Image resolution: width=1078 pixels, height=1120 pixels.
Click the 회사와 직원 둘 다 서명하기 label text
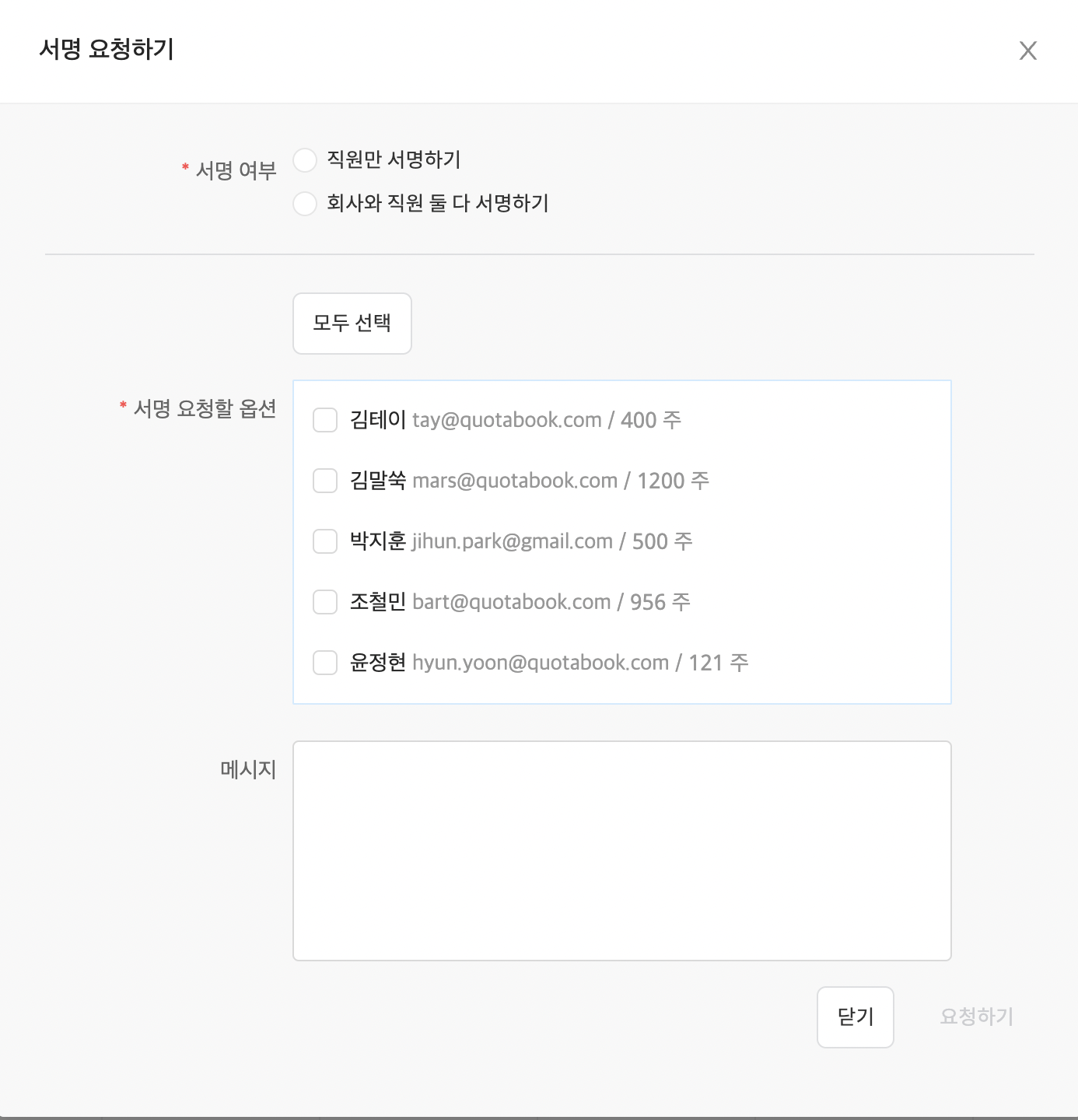[x=438, y=204]
